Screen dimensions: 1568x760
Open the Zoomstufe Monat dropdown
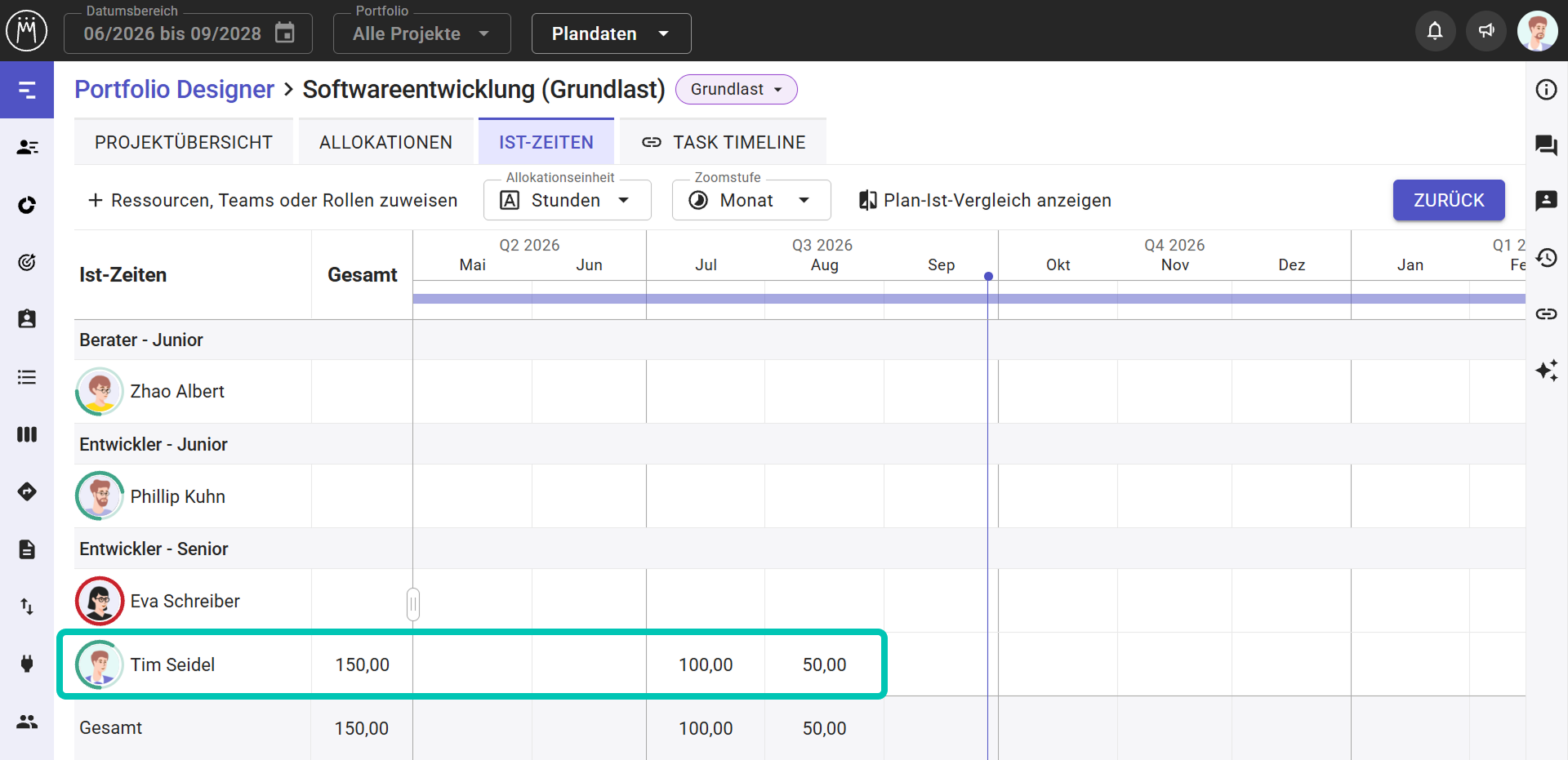coord(751,200)
